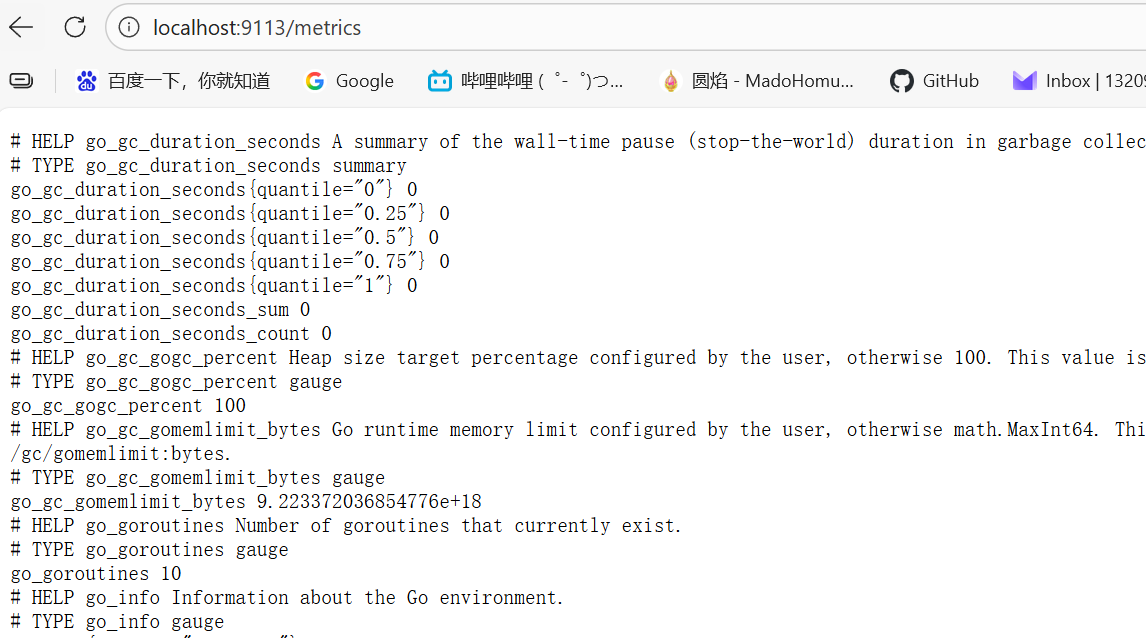
Task: Open the 哔哩哔哩 bookmark label
Action: (542, 81)
